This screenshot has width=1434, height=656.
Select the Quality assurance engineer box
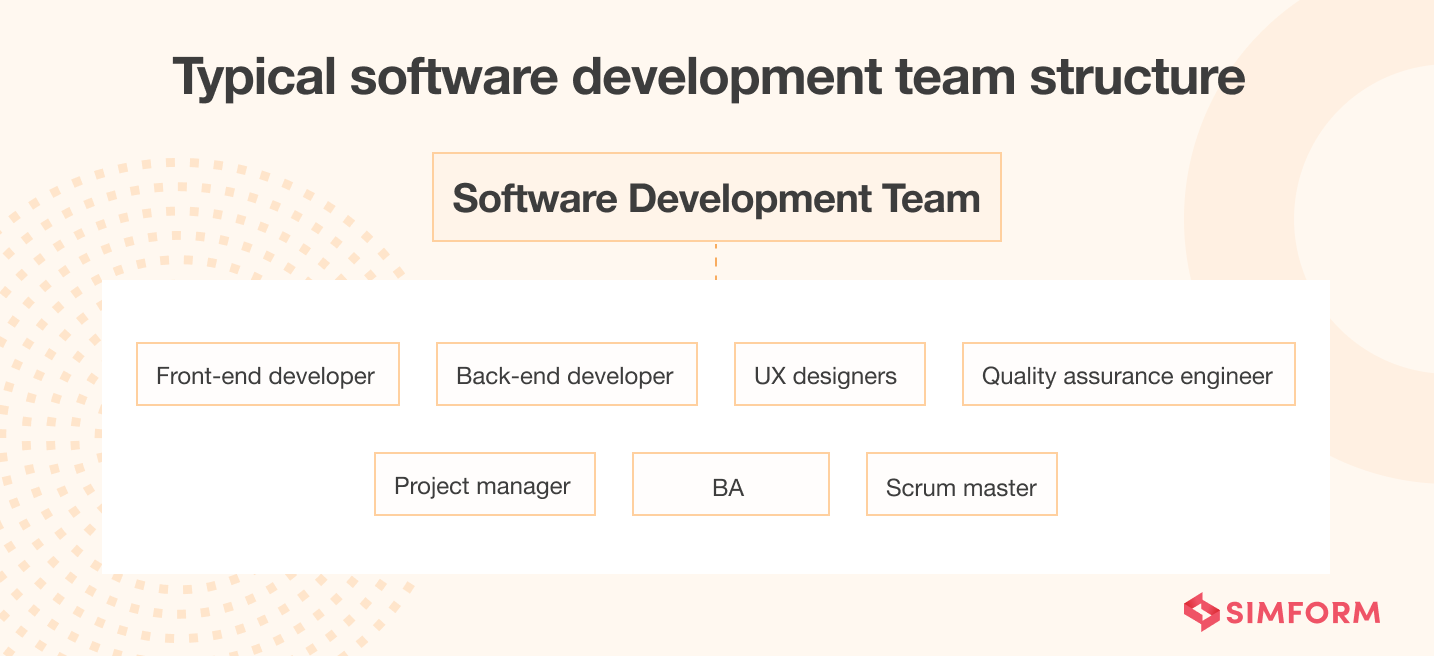[1128, 374]
